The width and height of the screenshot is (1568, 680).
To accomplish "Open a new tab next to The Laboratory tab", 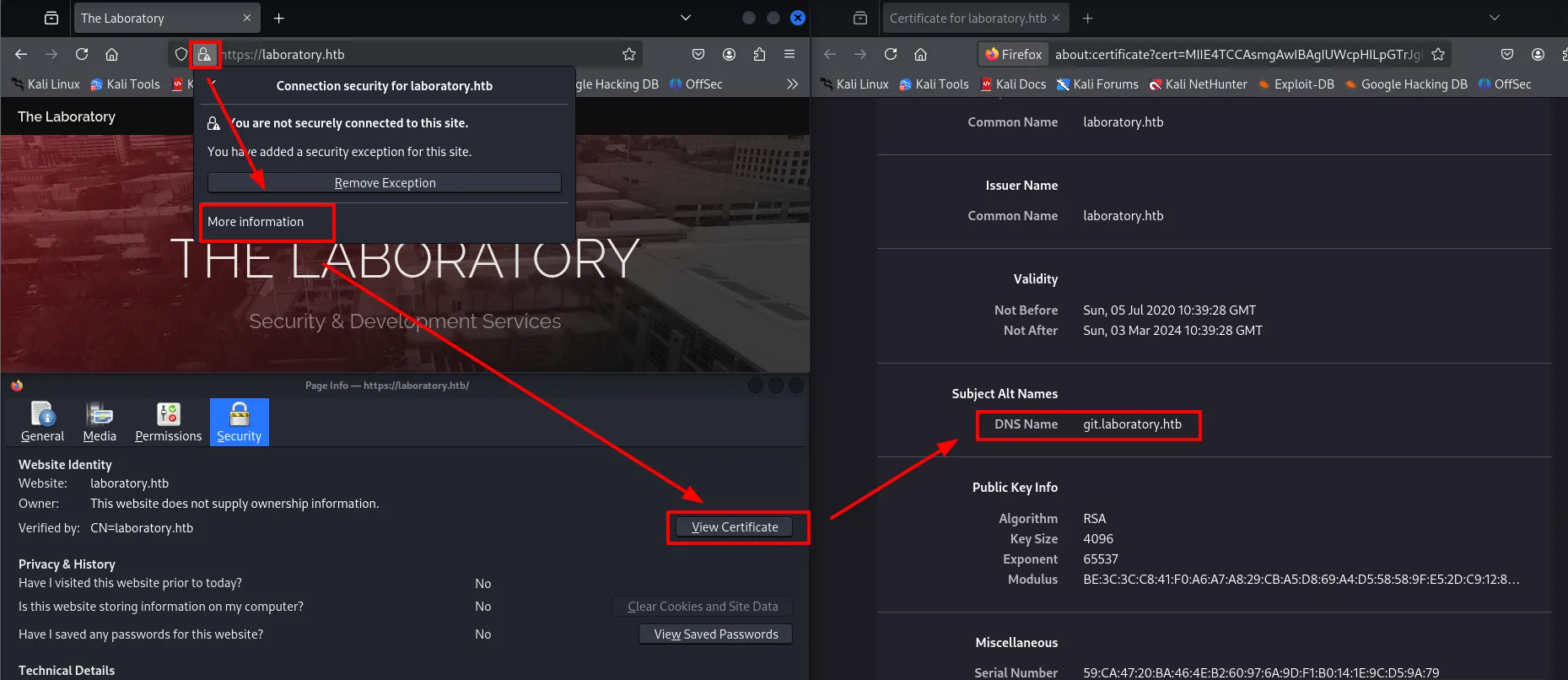I will click(x=279, y=18).
